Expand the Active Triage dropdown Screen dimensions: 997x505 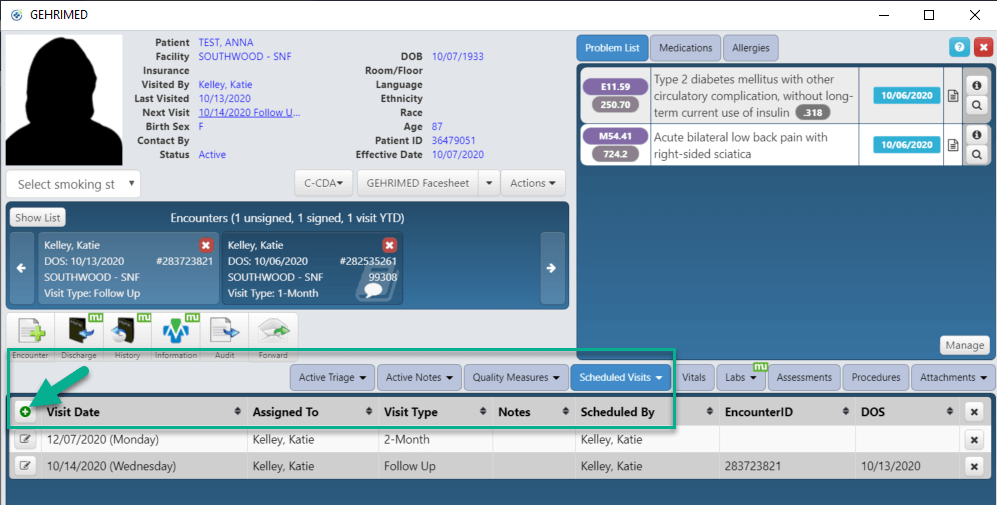pyautogui.click(x=332, y=377)
